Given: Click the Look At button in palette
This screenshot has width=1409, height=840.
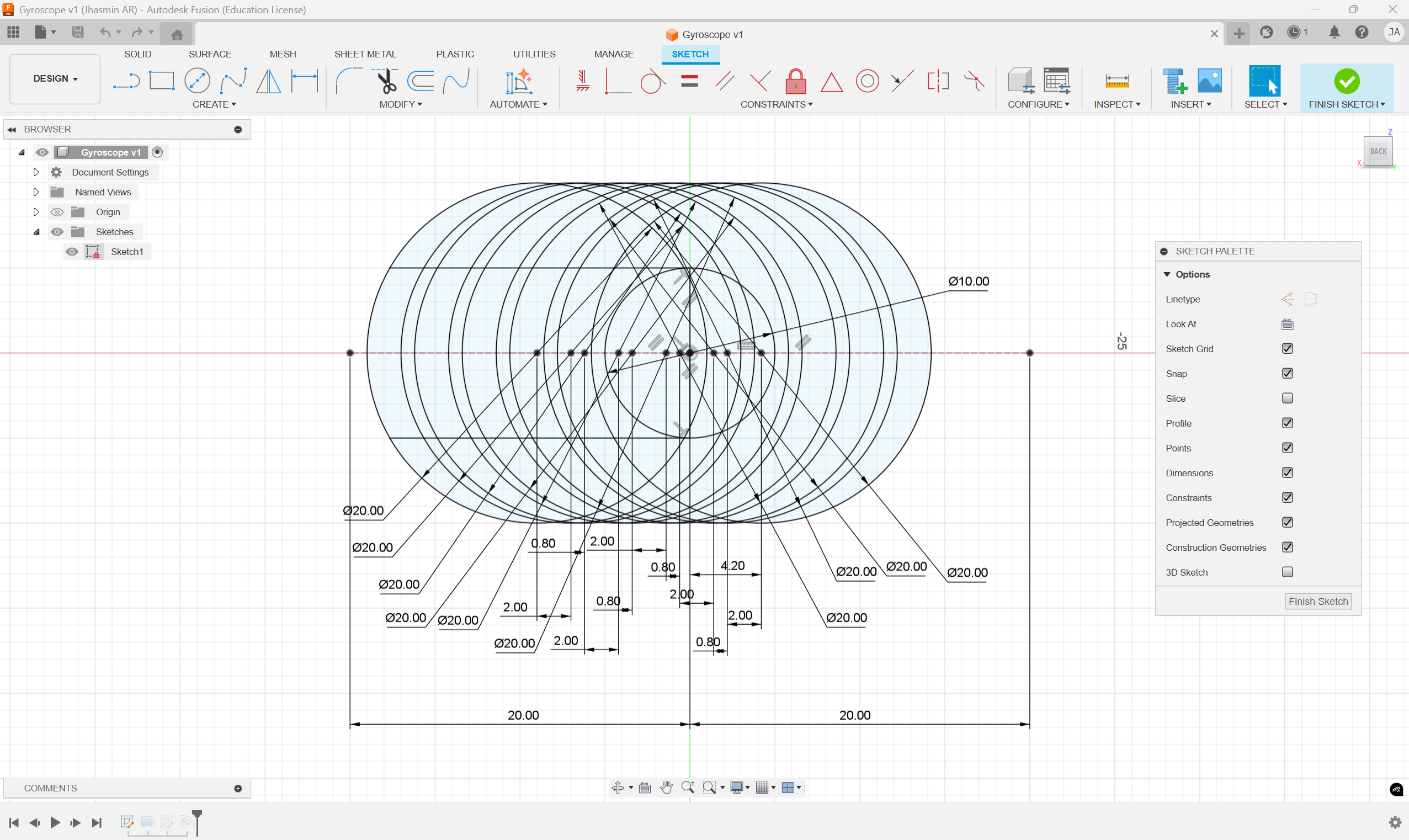Looking at the screenshot, I should [x=1288, y=324].
